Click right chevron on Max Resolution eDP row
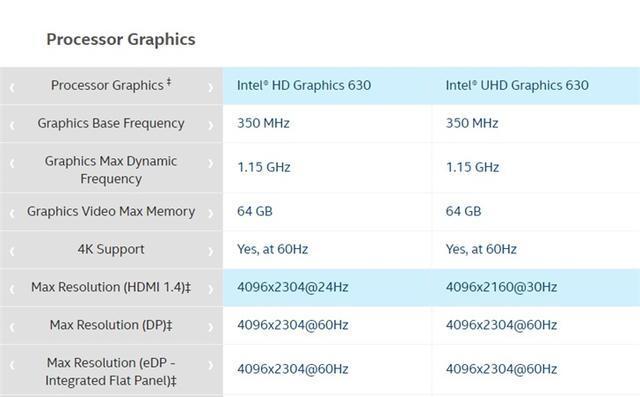 click(x=210, y=365)
